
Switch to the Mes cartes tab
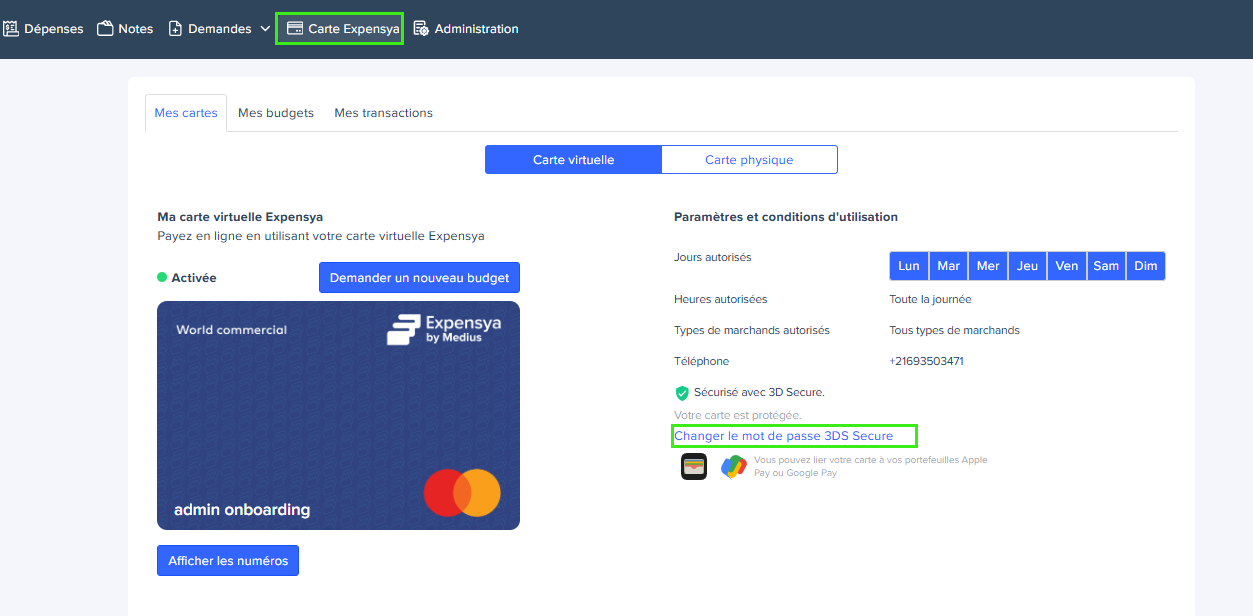(186, 113)
